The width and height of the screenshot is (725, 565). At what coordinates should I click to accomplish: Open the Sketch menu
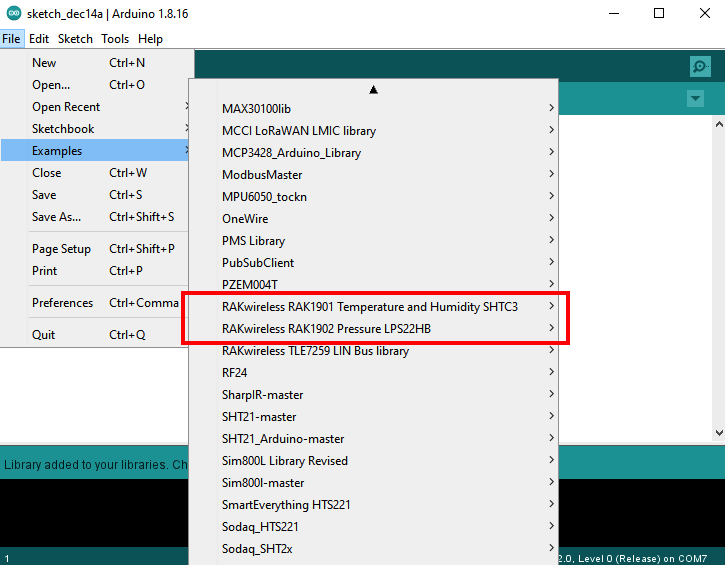(75, 39)
